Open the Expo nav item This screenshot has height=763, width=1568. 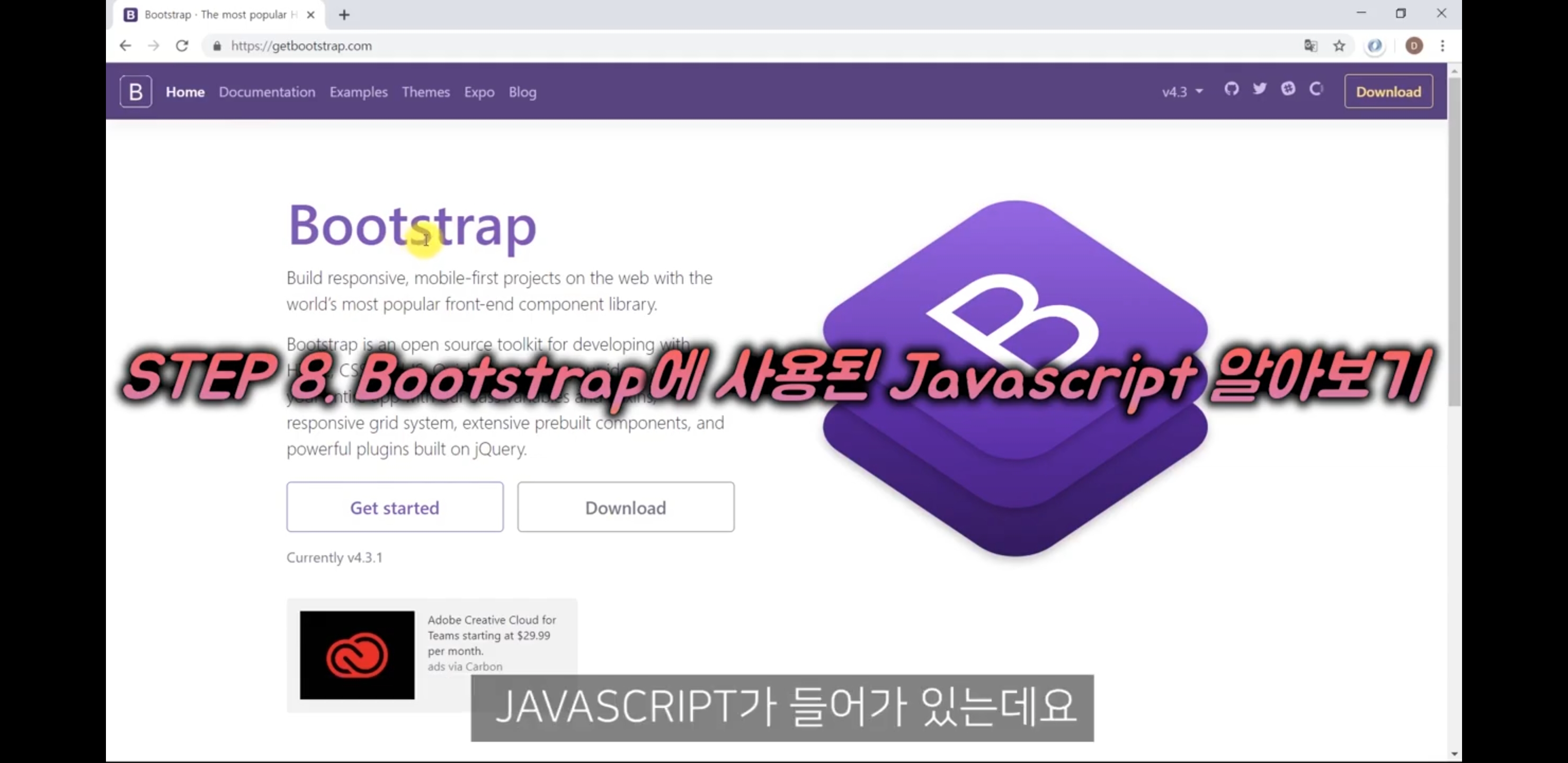pos(479,92)
